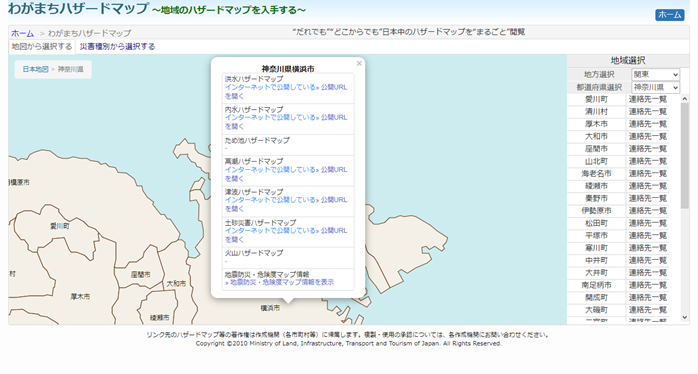Open 連絡先一覧 for 大磯町 row
The width and height of the screenshot is (698, 374).
tap(648, 310)
